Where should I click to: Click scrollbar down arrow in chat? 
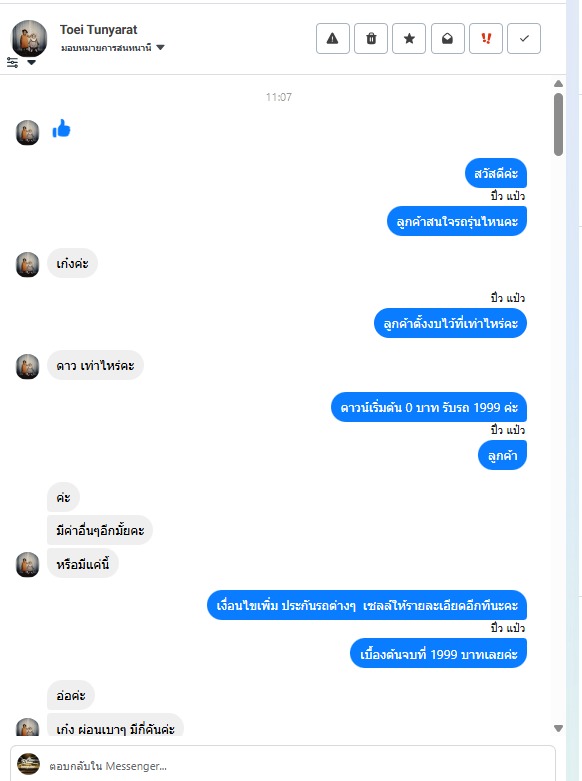click(x=559, y=728)
